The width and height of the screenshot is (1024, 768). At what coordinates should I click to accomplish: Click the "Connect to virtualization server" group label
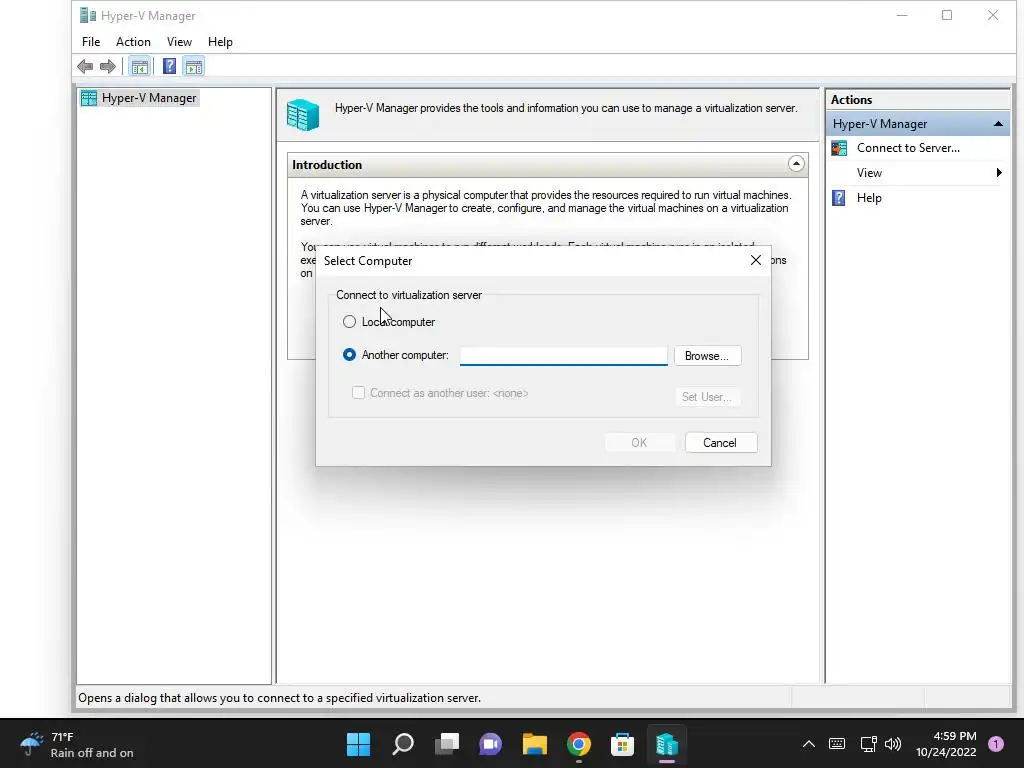pyautogui.click(x=409, y=295)
